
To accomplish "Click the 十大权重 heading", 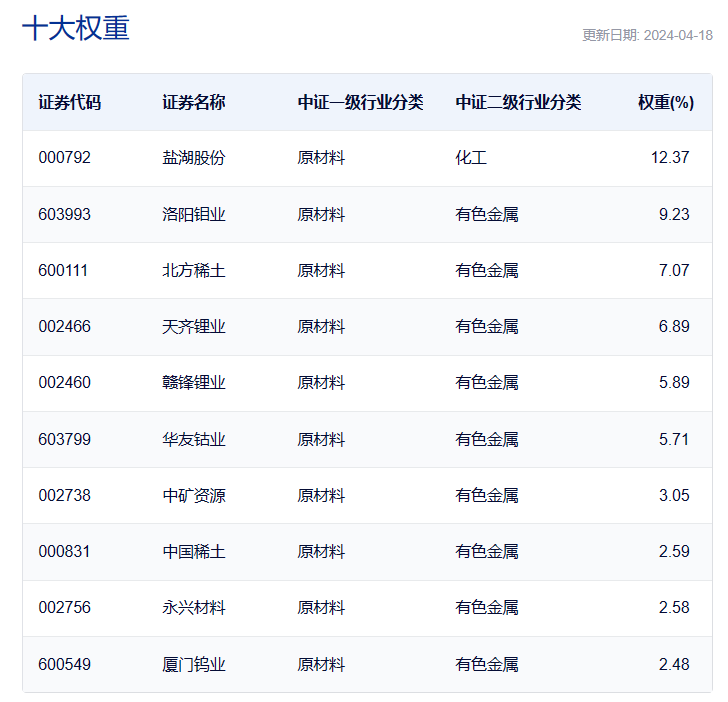I will click(76, 28).
